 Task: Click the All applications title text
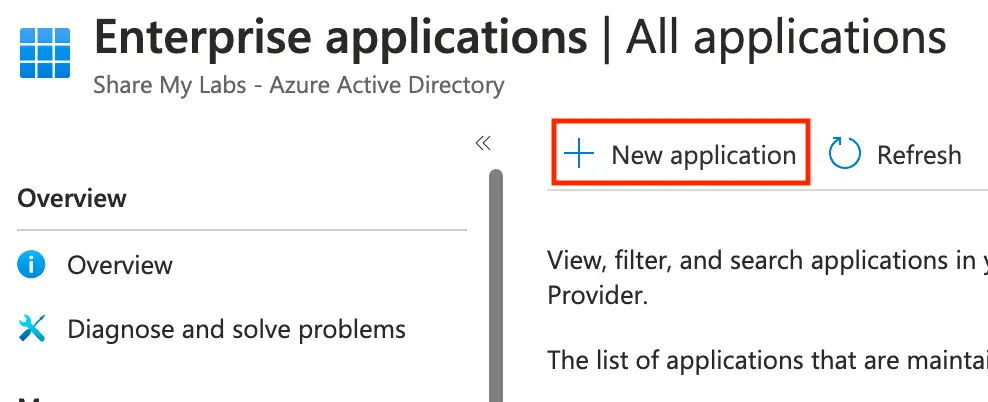(x=785, y=38)
